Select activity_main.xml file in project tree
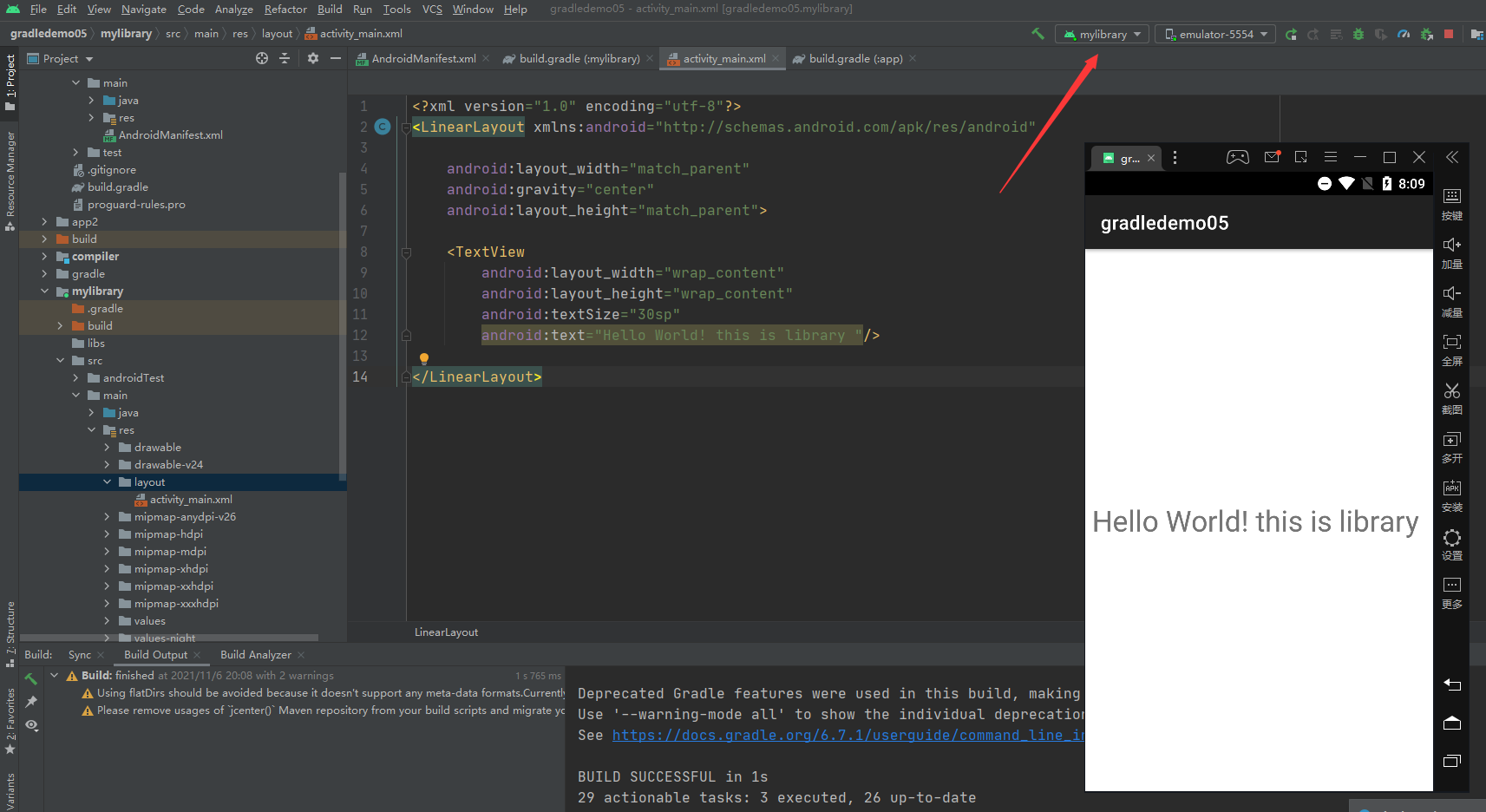The height and width of the screenshot is (812, 1486). (x=191, y=500)
